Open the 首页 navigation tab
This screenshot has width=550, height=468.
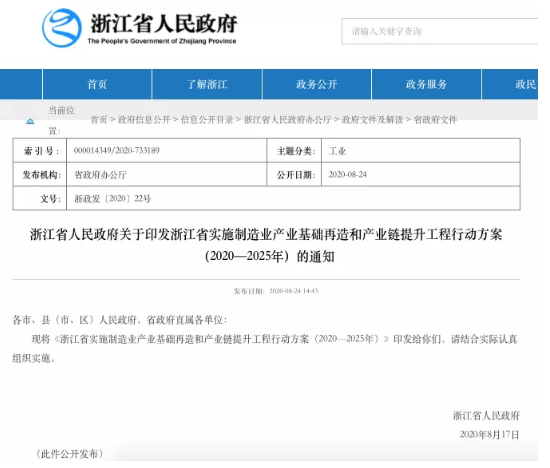(97, 84)
